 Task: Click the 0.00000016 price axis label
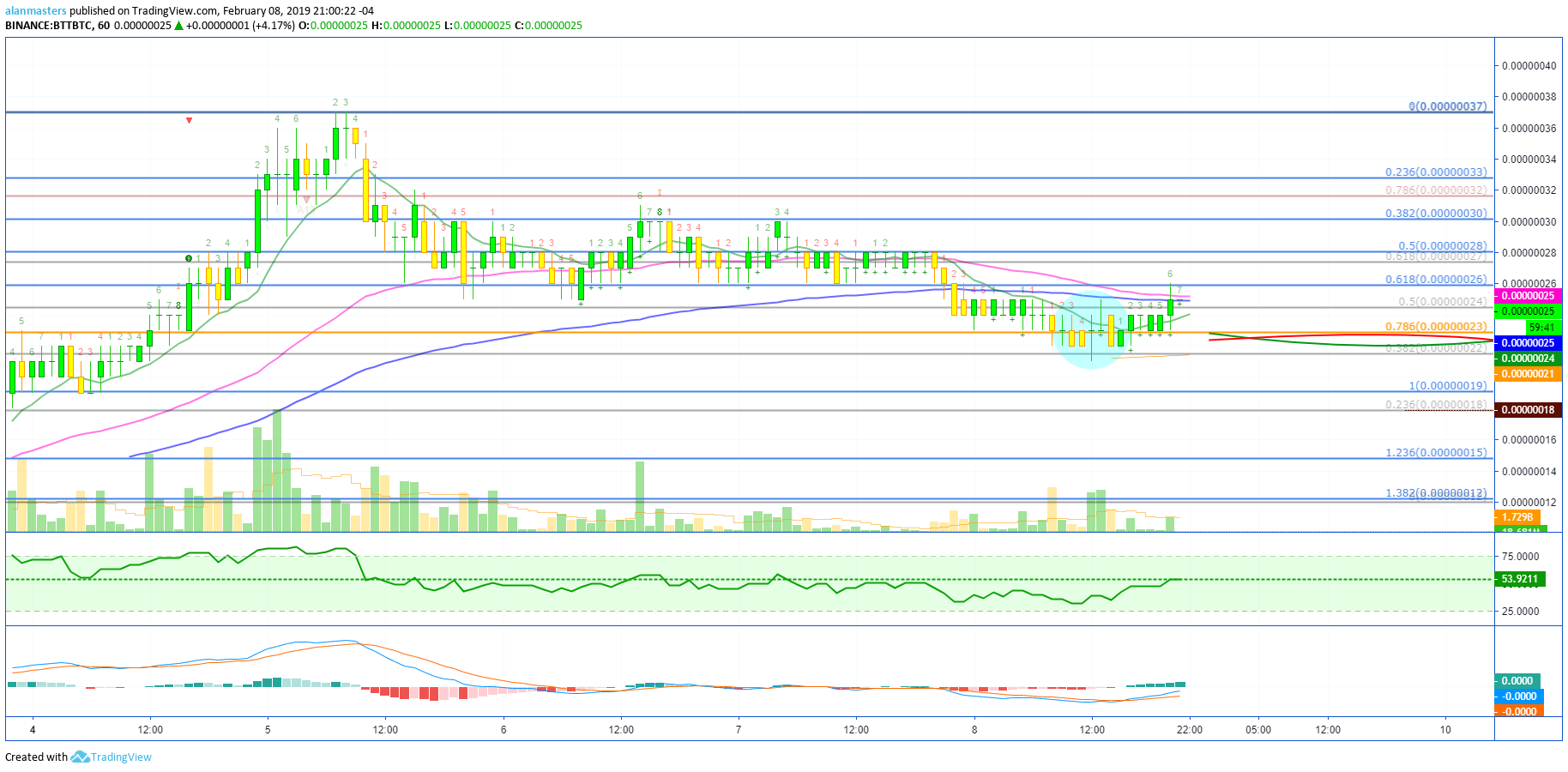click(1529, 440)
